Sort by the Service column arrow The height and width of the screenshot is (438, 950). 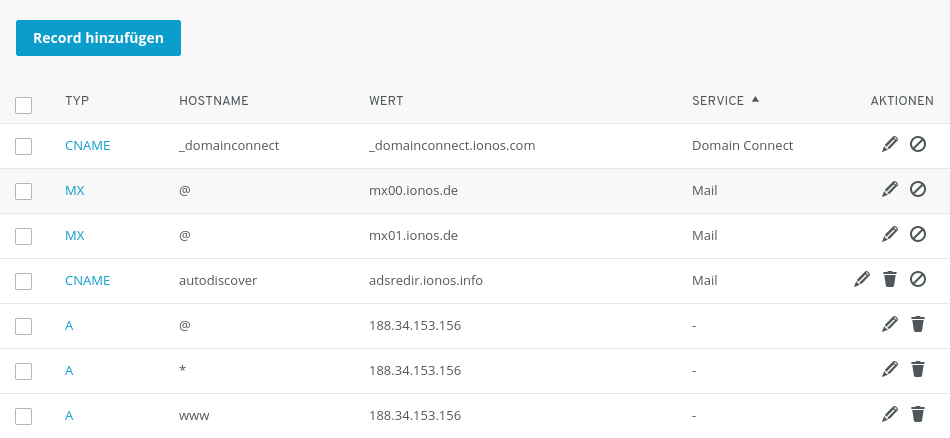pyautogui.click(x=755, y=100)
